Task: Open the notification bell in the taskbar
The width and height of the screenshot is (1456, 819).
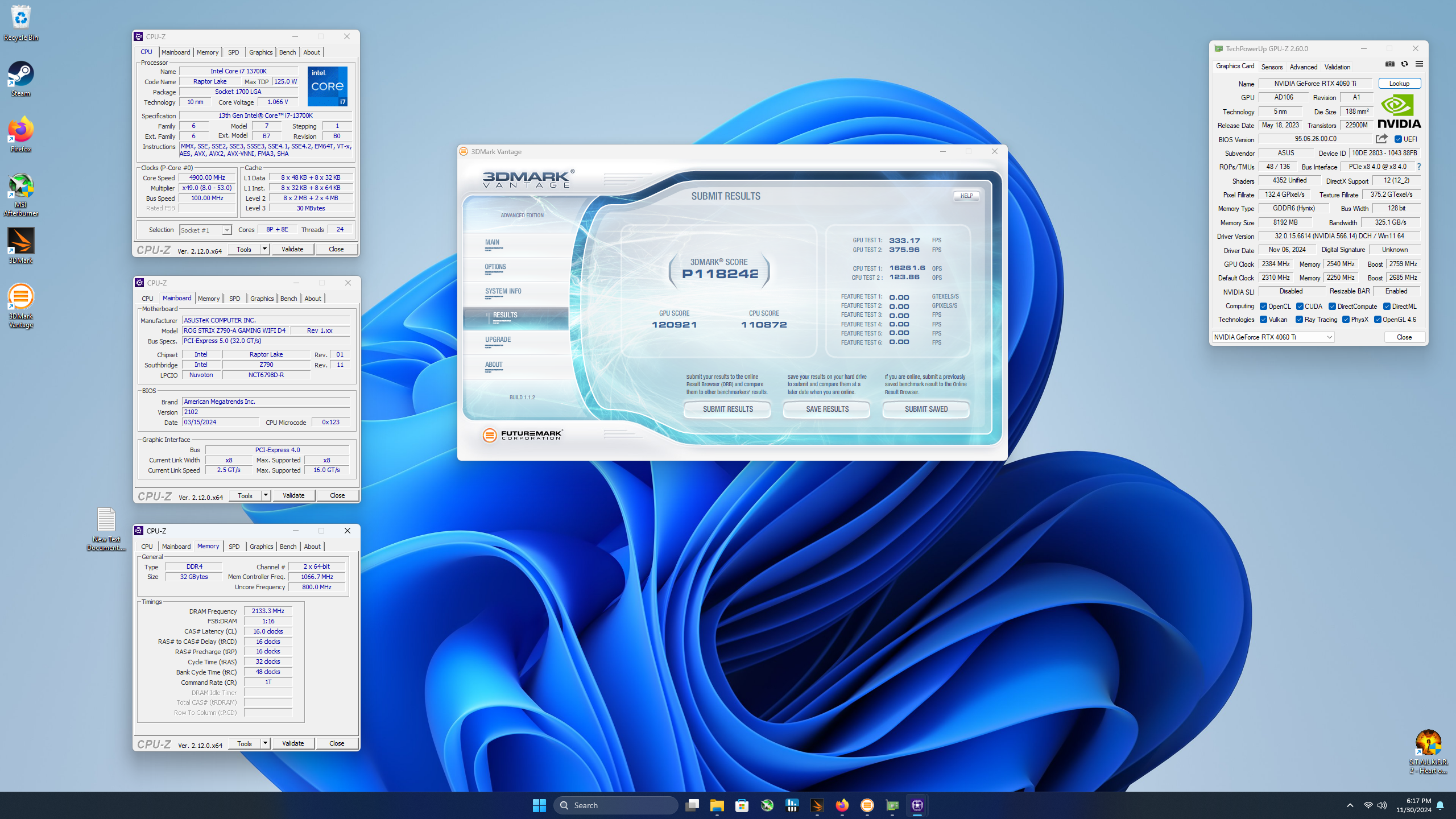Action: coord(1440,805)
